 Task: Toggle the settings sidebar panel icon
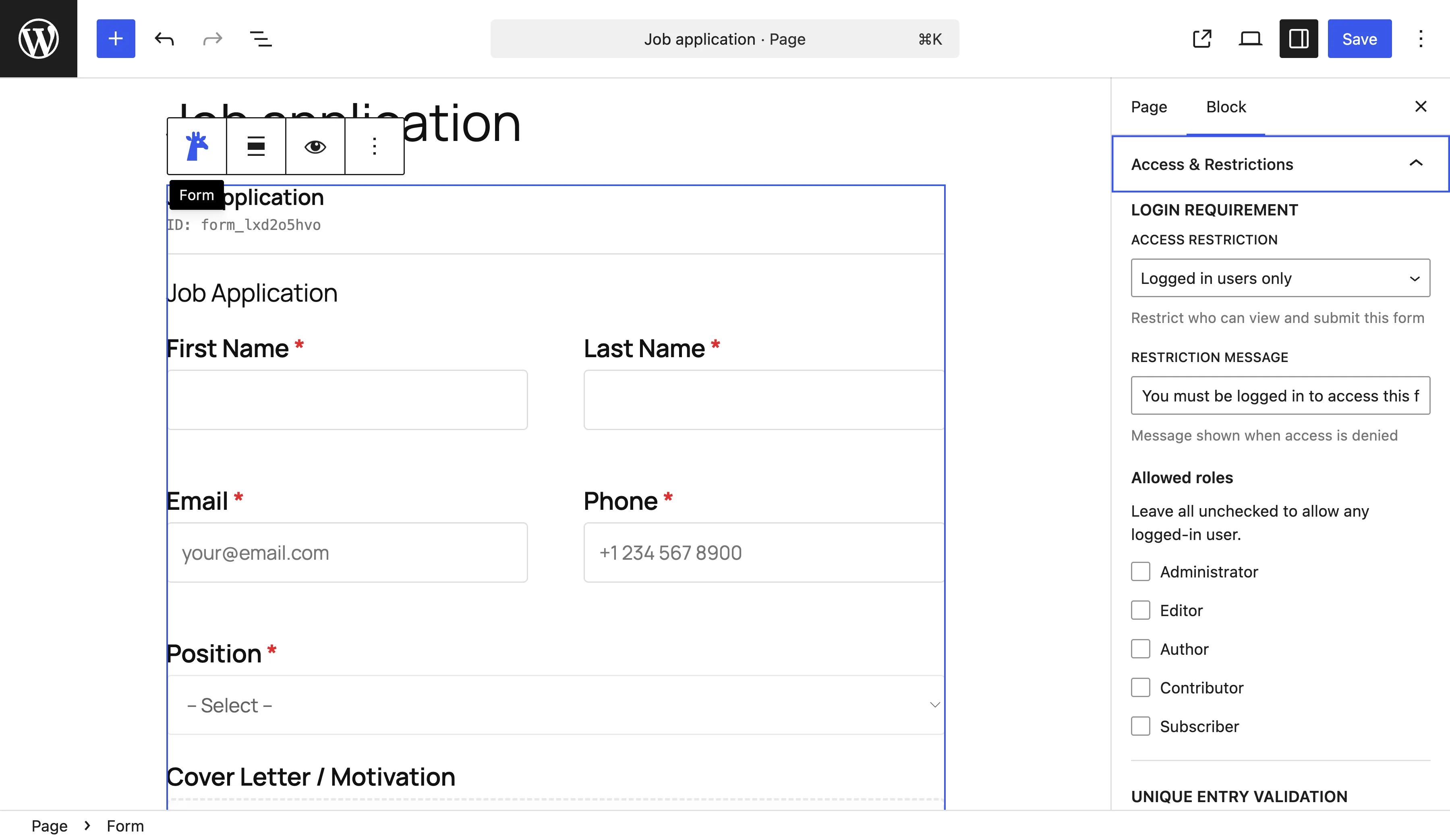point(1298,39)
